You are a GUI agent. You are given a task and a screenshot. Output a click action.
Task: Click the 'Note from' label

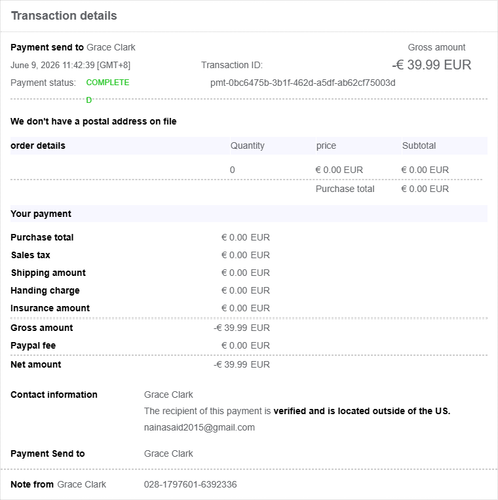pyautogui.click(x=32, y=484)
